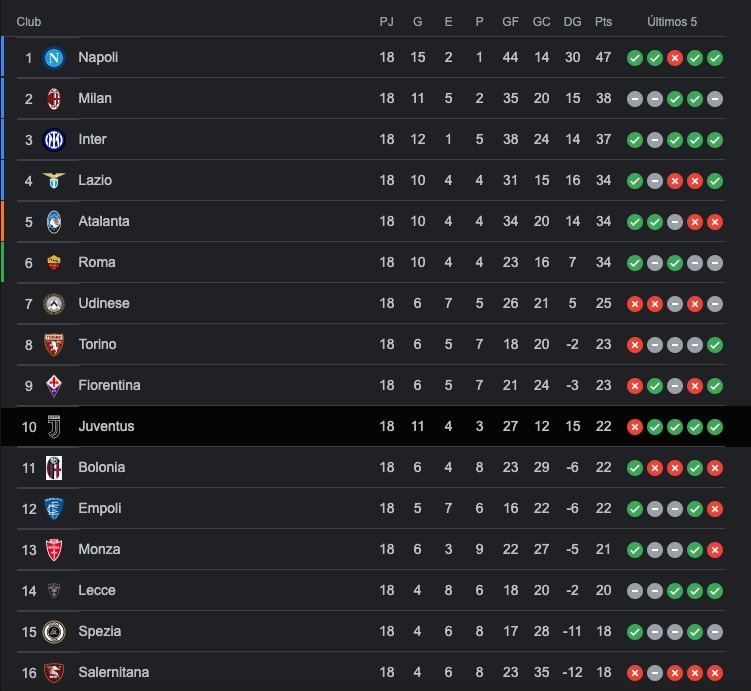Click Juventus' red loss result icon
Viewport: 751px width, 691px height.
(x=635, y=427)
